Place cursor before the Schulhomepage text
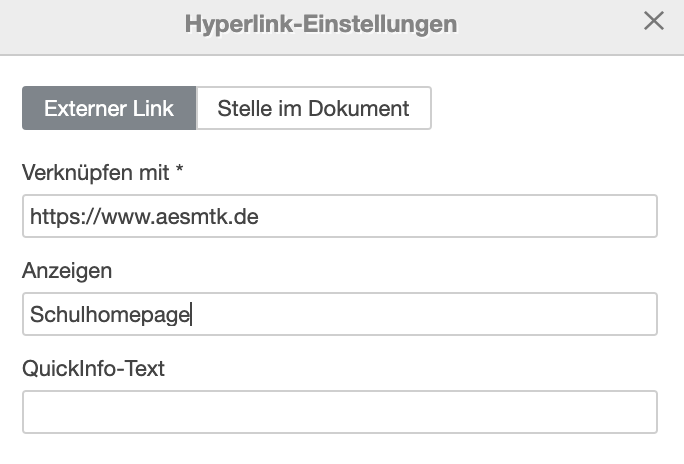The image size is (684, 464). coord(30,314)
